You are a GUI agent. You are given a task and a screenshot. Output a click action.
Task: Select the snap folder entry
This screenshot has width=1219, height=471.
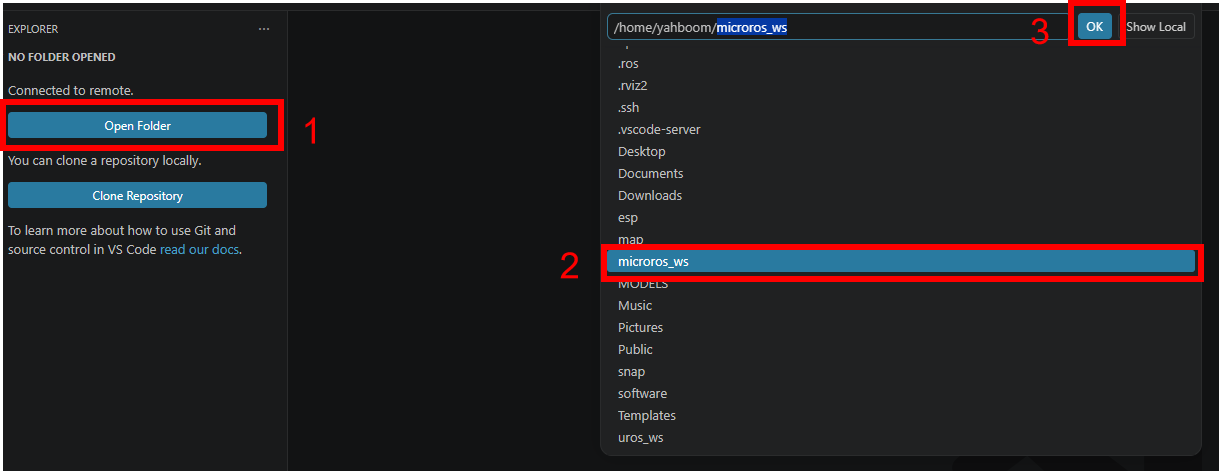(901, 371)
